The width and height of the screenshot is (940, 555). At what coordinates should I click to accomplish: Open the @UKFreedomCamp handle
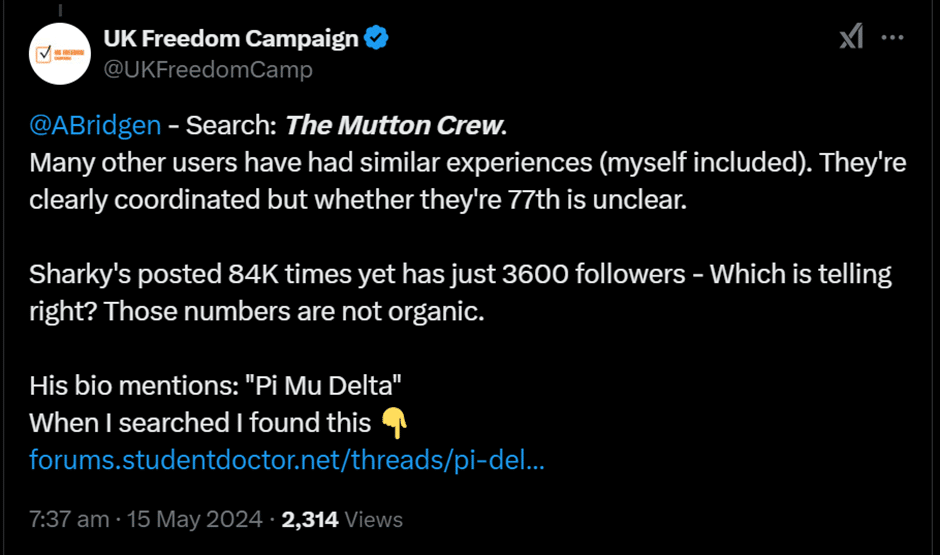tap(208, 70)
